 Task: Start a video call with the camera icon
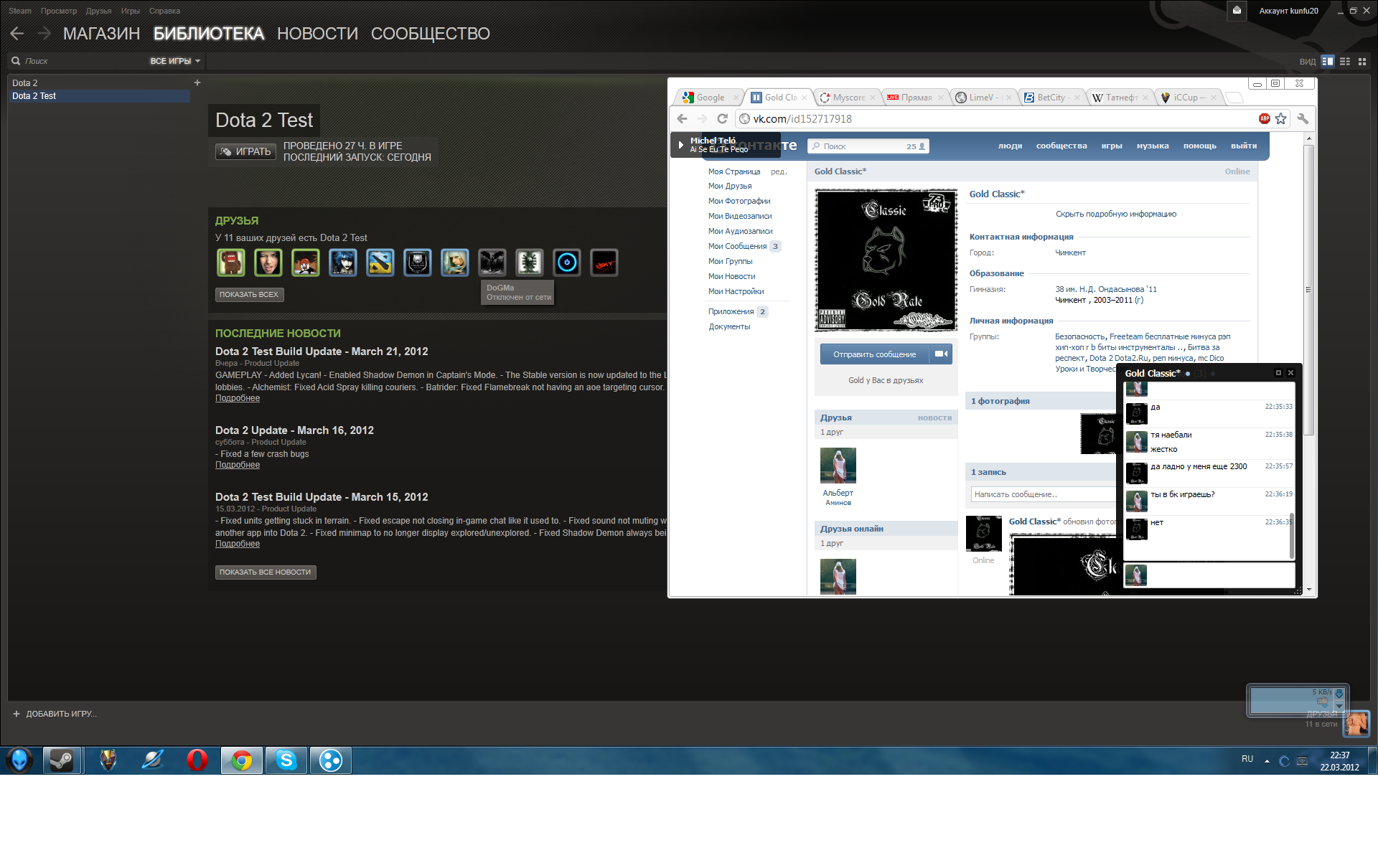tap(941, 354)
